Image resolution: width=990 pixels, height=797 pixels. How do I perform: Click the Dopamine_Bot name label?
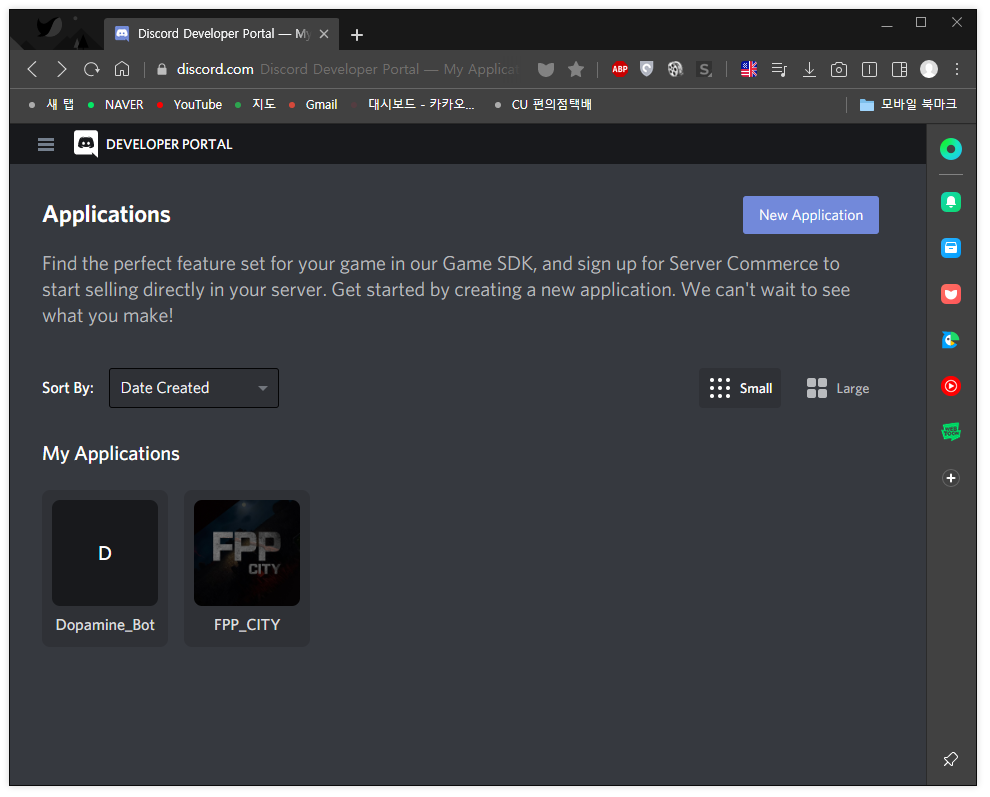[x=105, y=625]
